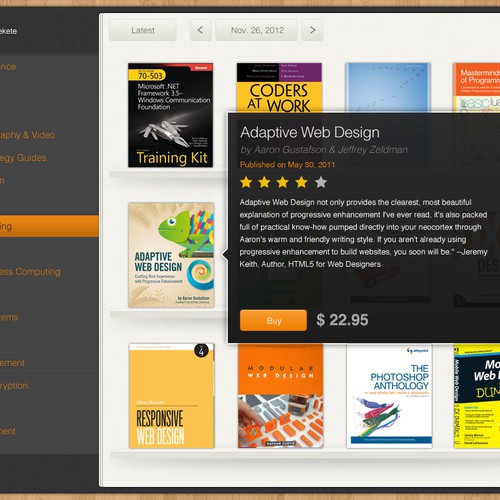500x500 pixels.
Task: Go to previous date with left arrow
Action: [200, 30]
